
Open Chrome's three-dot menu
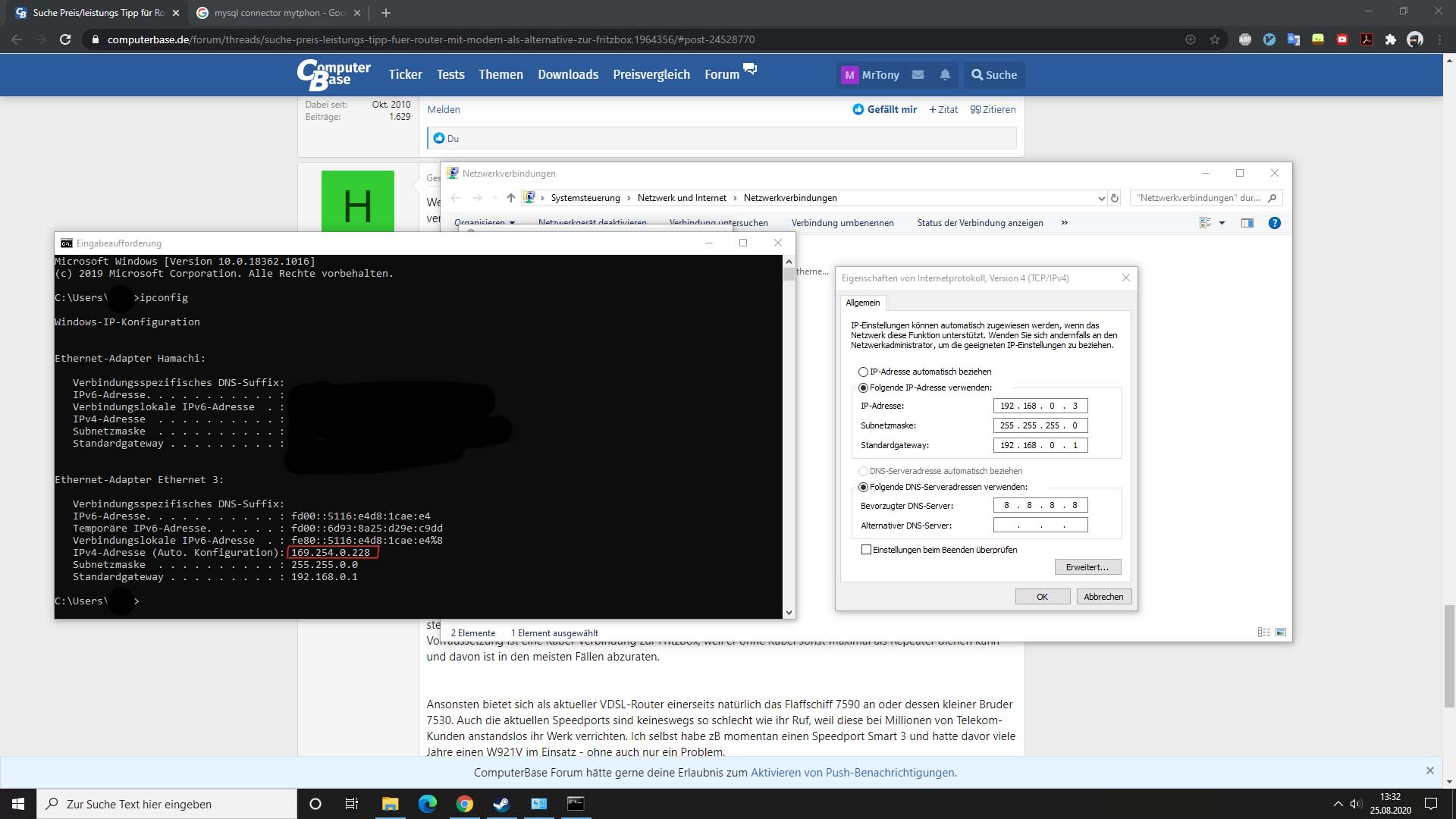[x=1439, y=39]
